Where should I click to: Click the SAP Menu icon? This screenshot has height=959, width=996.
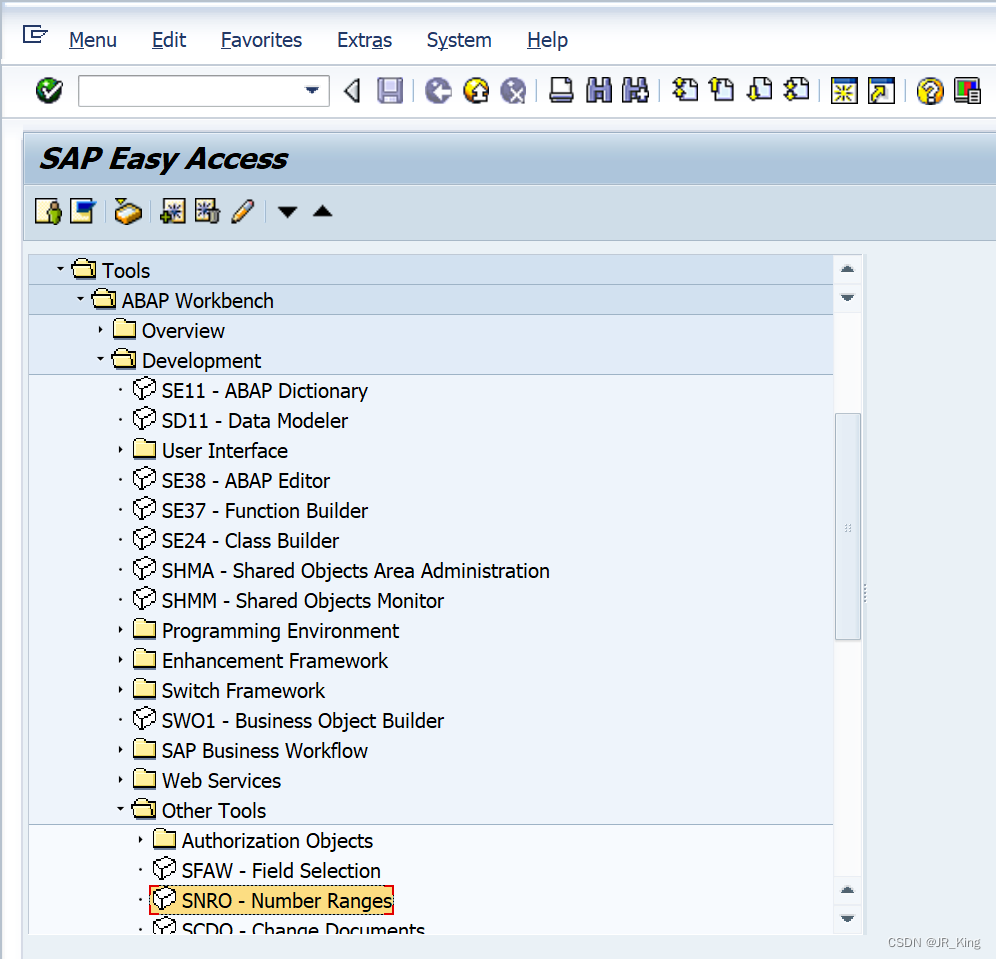[x=83, y=211]
